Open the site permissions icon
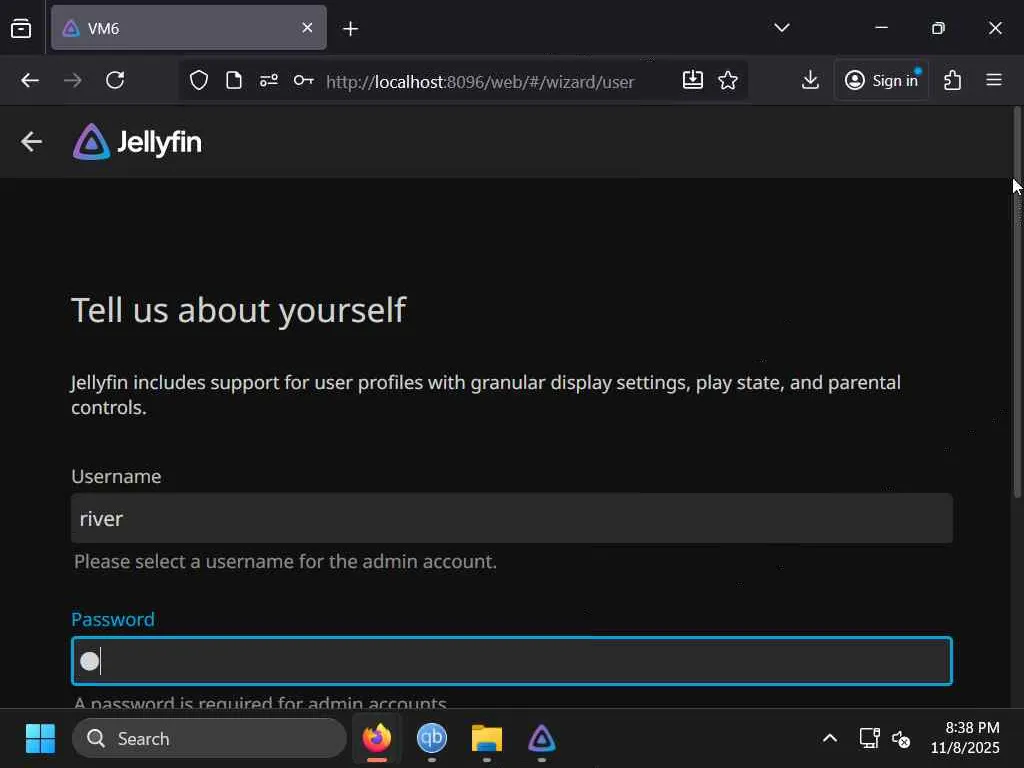The image size is (1024, 768). pos(268,80)
